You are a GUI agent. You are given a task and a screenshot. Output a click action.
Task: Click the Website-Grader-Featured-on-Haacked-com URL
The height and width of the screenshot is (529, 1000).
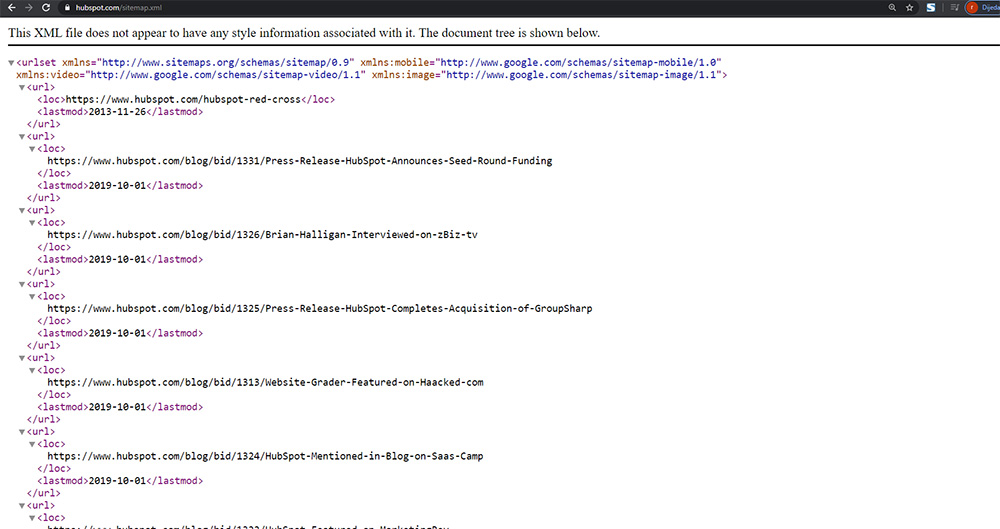[x=265, y=382]
